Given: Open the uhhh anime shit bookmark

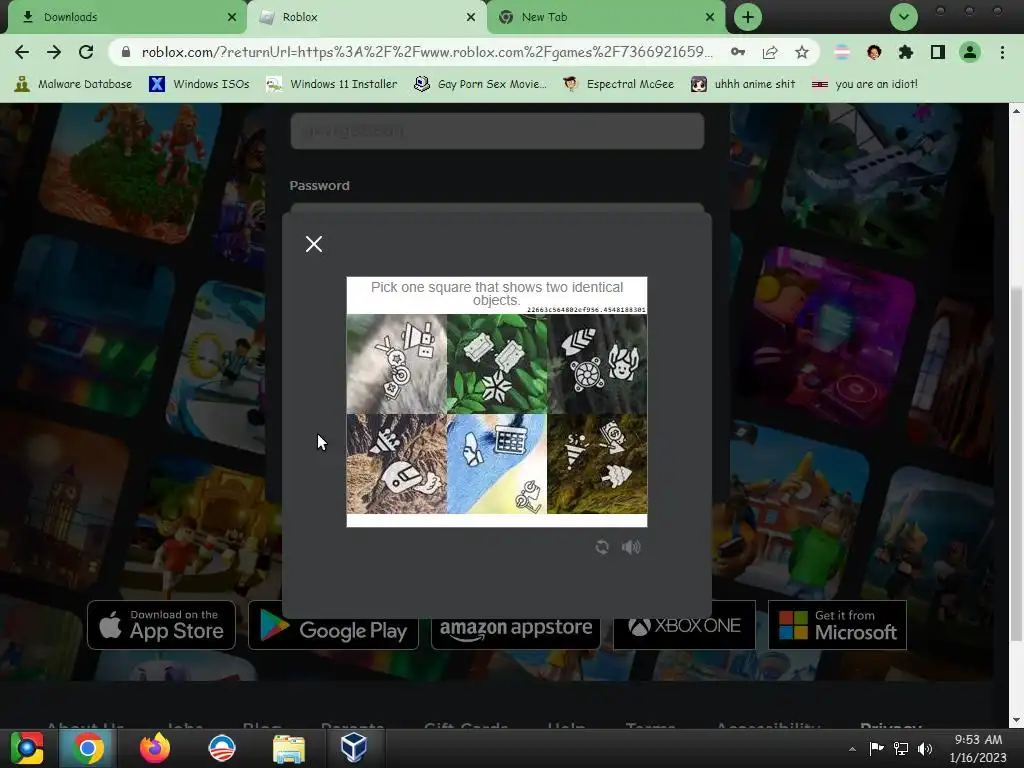Looking at the screenshot, I should point(743,84).
